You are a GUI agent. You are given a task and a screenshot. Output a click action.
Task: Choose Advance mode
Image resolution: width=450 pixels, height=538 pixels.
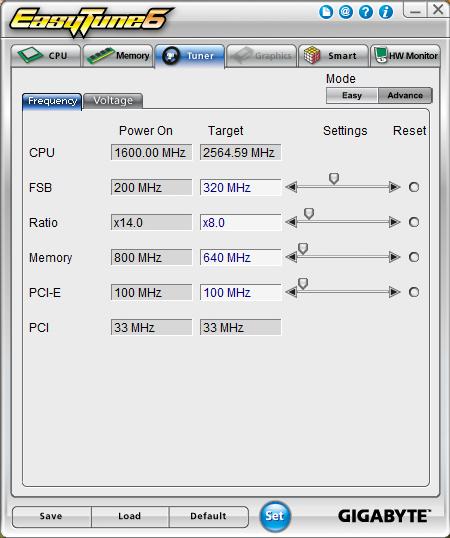pyautogui.click(x=405, y=95)
